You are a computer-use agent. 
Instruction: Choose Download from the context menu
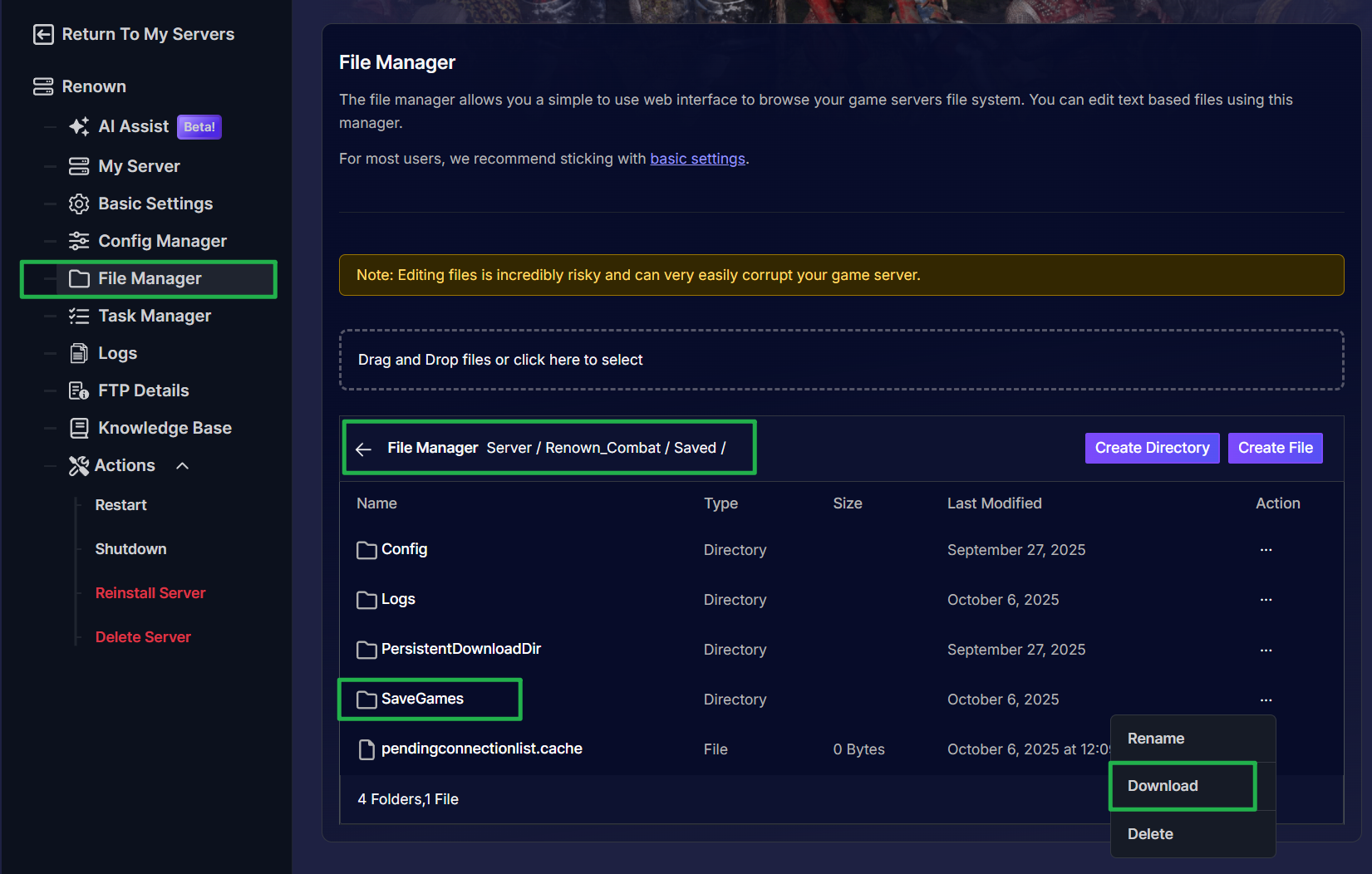coord(1162,786)
